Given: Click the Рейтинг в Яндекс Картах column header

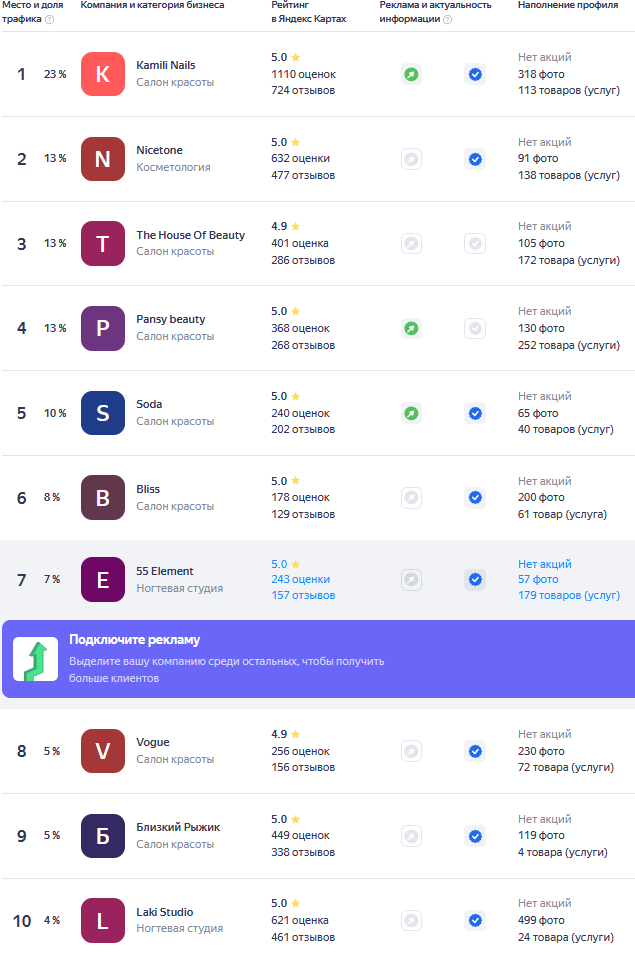Looking at the screenshot, I should [309, 12].
